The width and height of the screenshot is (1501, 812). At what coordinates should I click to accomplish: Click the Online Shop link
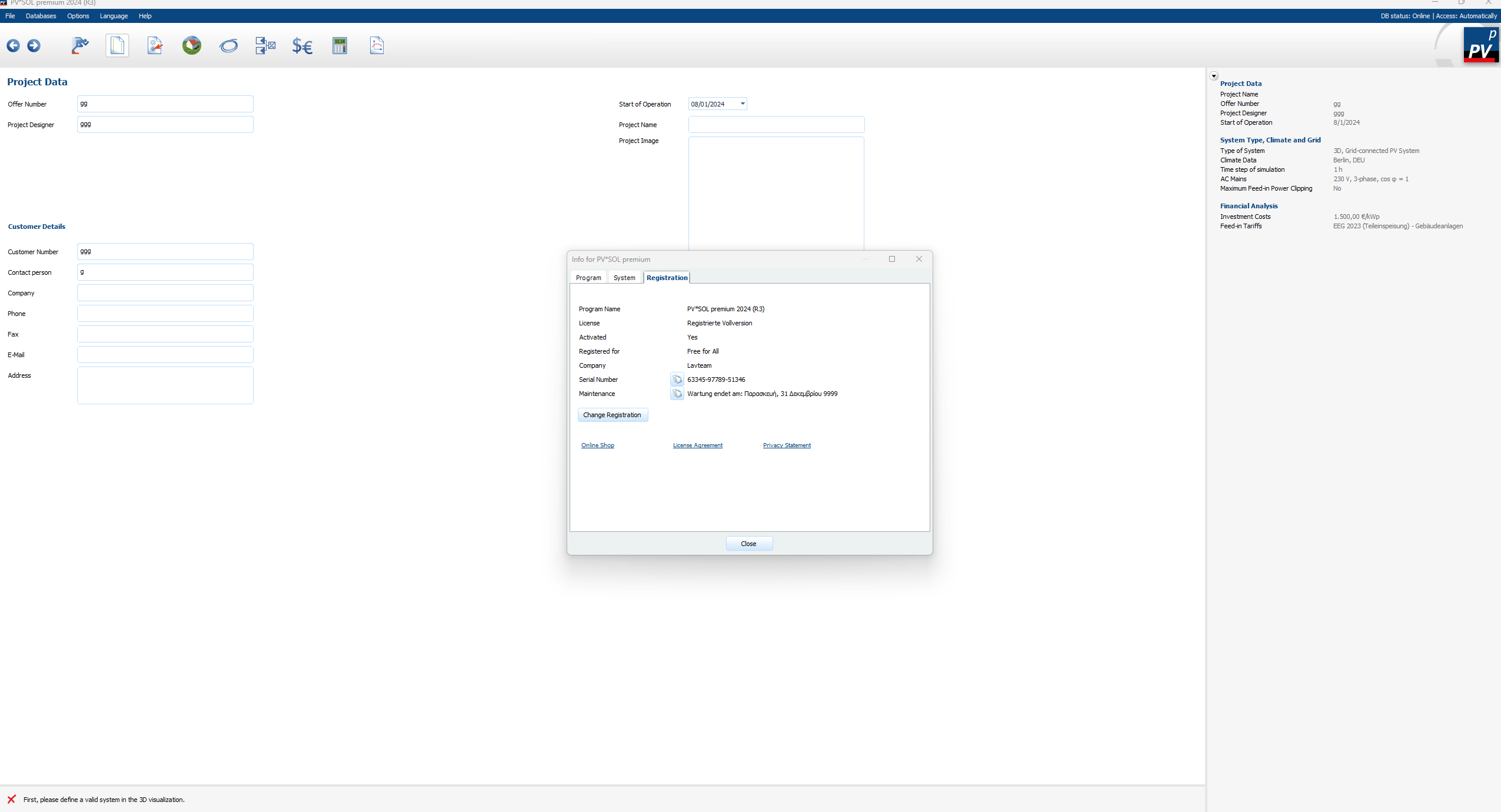[x=597, y=445]
